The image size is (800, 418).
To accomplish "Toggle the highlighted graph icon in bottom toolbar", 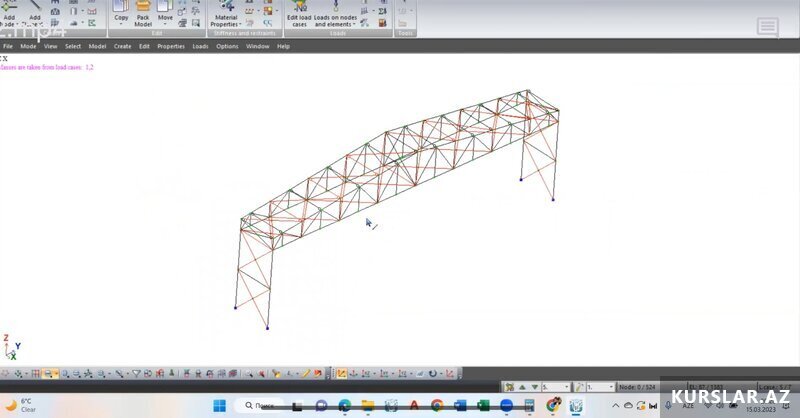I will point(341,373).
